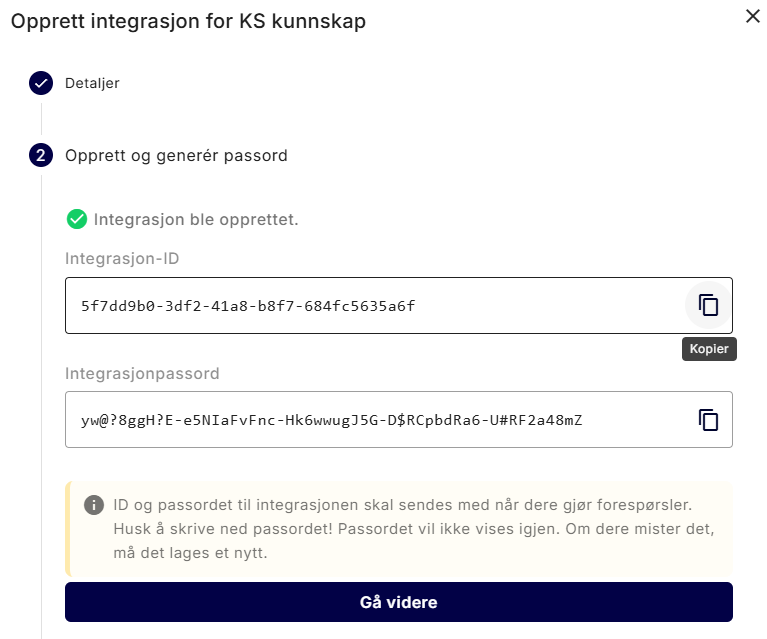767x639 pixels.
Task: Click the Integrasjonpassord field label
Action: pyautogui.click(x=142, y=373)
